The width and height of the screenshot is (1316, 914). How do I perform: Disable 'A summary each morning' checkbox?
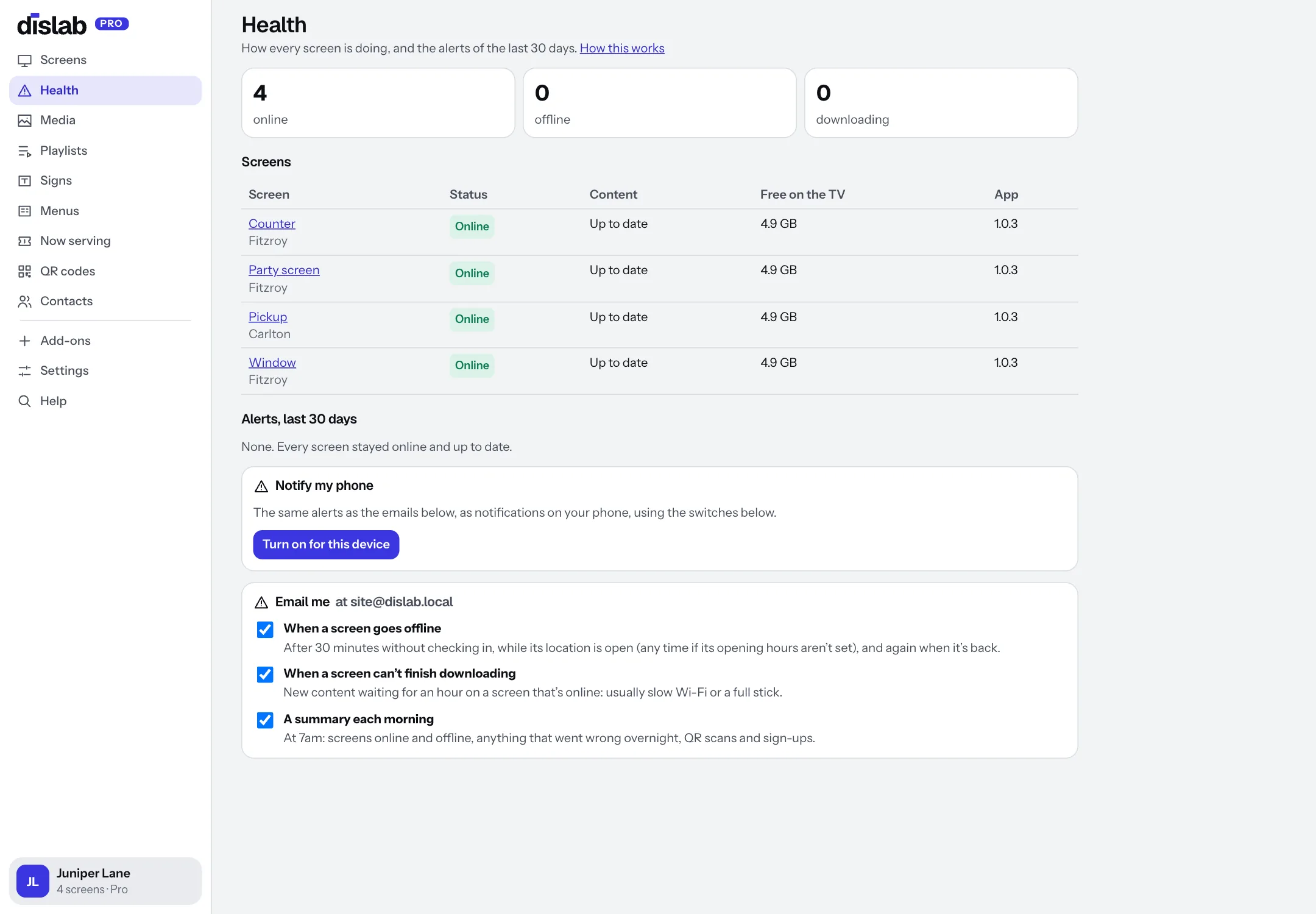coord(265,720)
